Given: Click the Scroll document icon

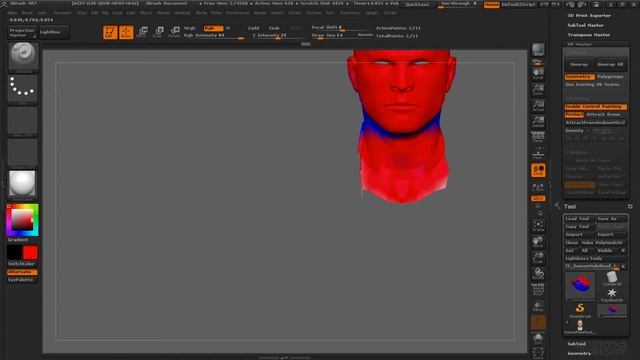Looking at the screenshot, I should pyautogui.click(x=538, y=73).
